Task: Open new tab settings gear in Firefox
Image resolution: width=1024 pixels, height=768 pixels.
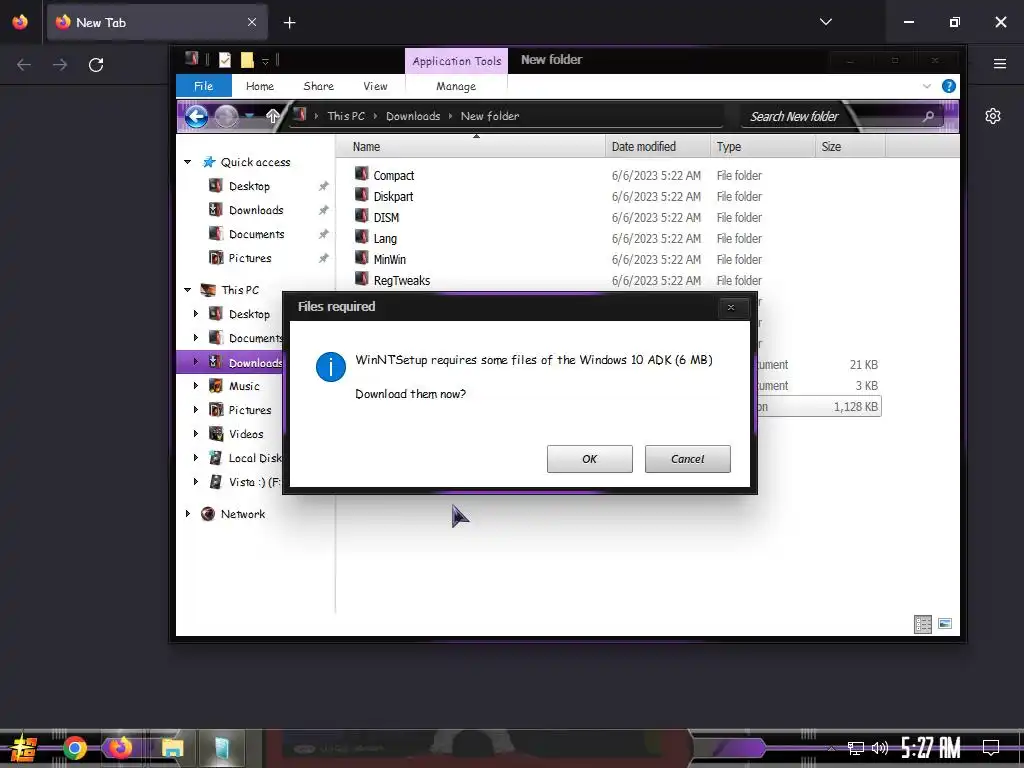Action: tap(993, 116)
